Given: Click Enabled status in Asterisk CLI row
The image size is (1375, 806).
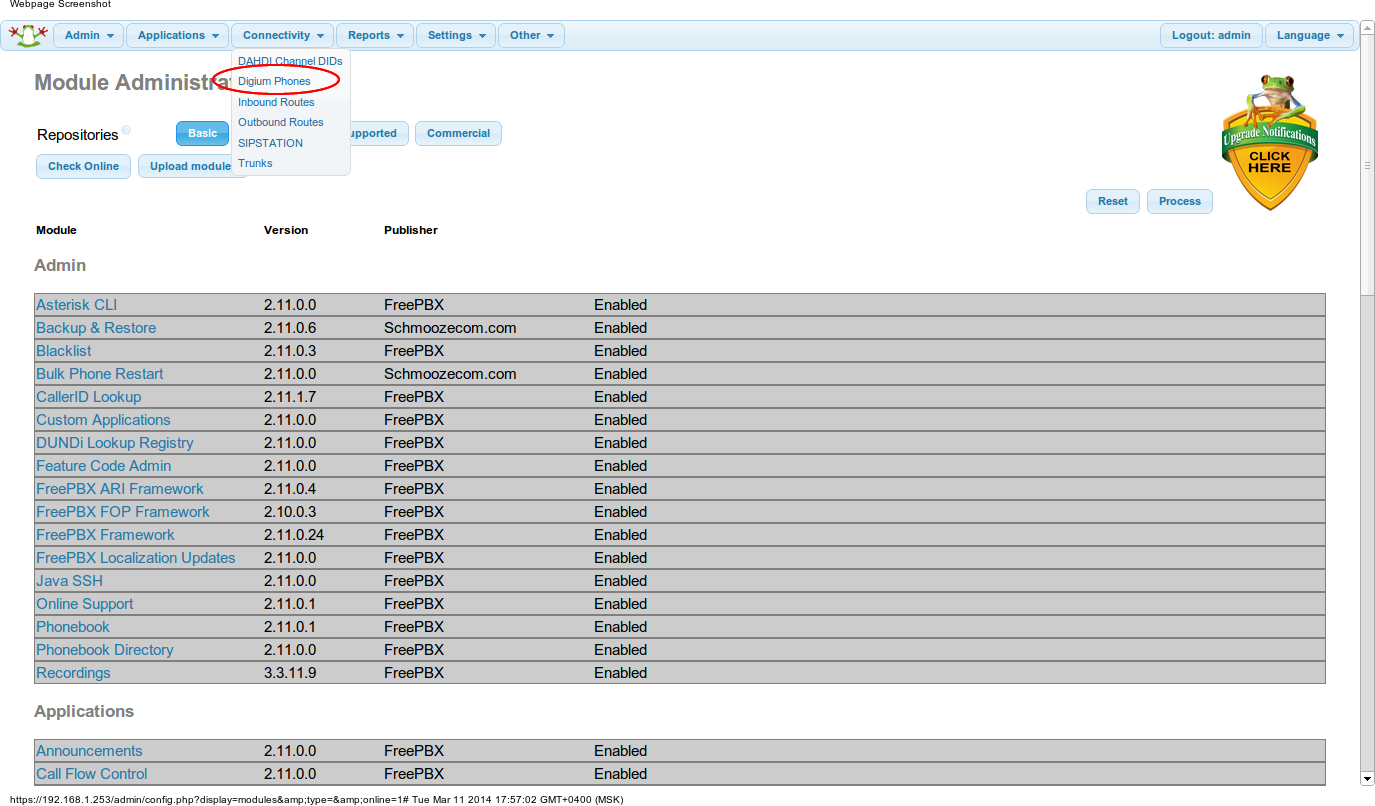Looking at the screenshot, I should coord(620,305).
